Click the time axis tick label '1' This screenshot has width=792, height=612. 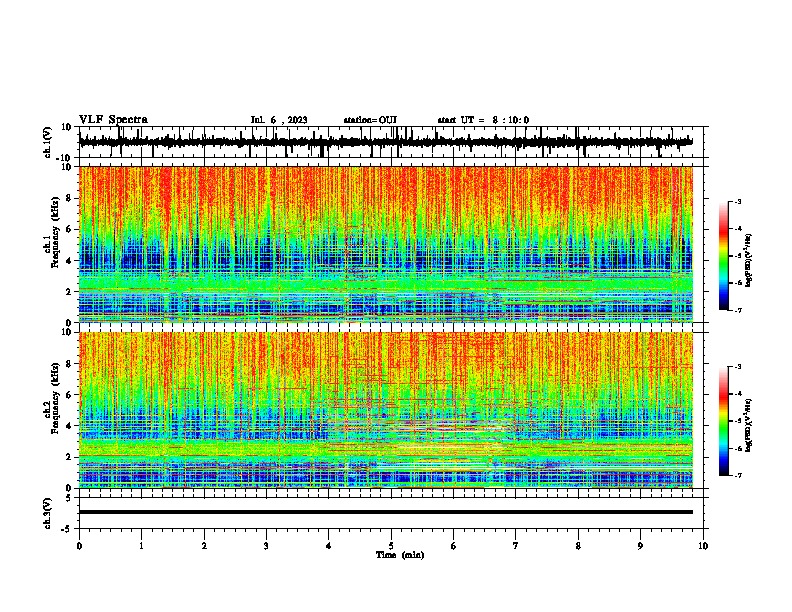point(141,546)
